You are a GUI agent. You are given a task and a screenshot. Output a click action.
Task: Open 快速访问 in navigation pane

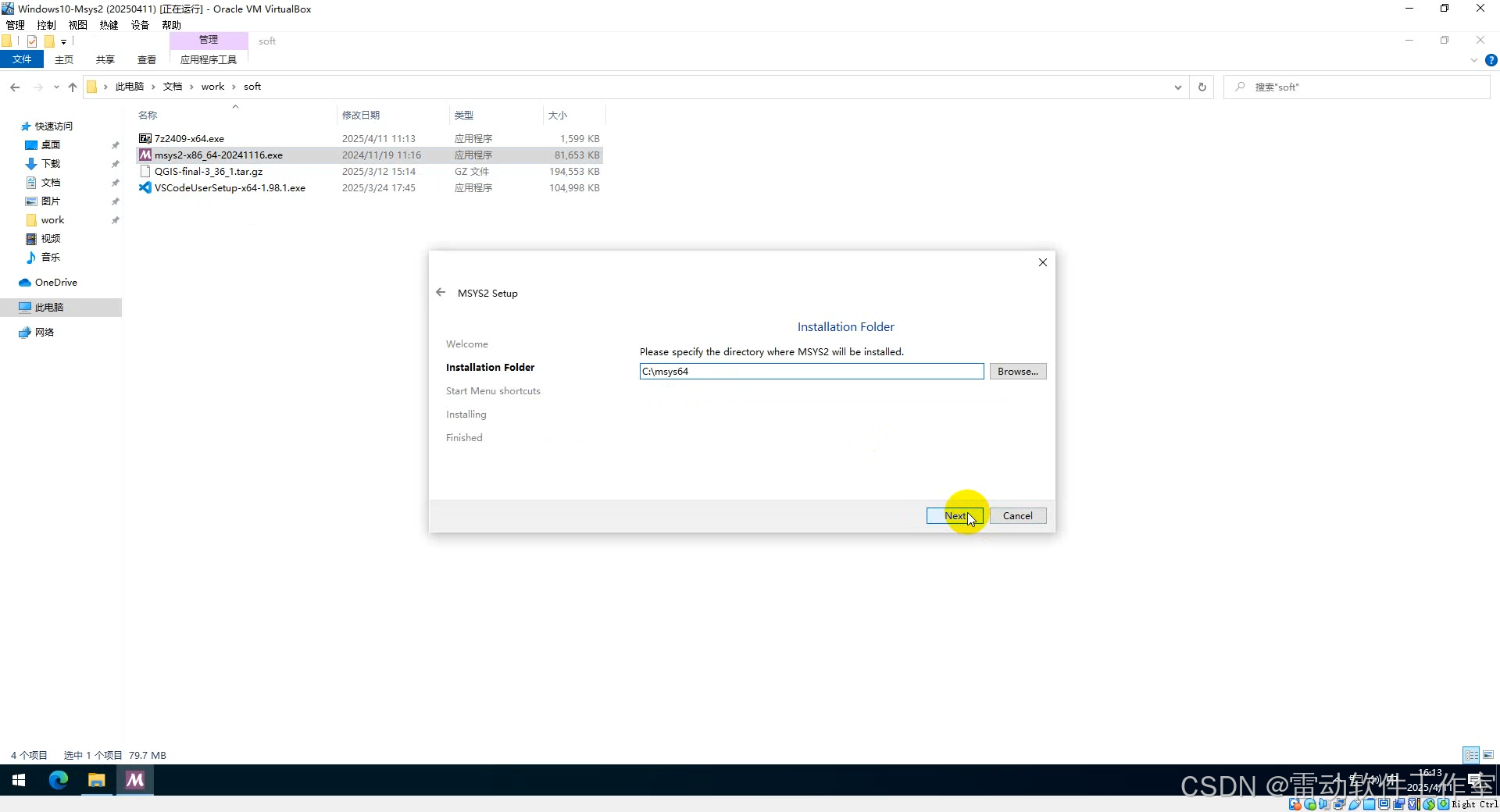coord(53,126)
